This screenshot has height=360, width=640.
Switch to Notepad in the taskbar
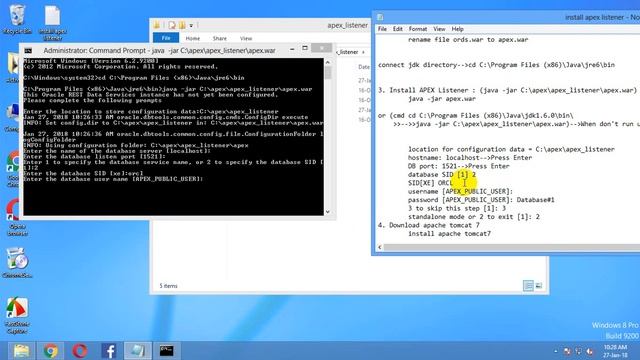pos(138,351)
